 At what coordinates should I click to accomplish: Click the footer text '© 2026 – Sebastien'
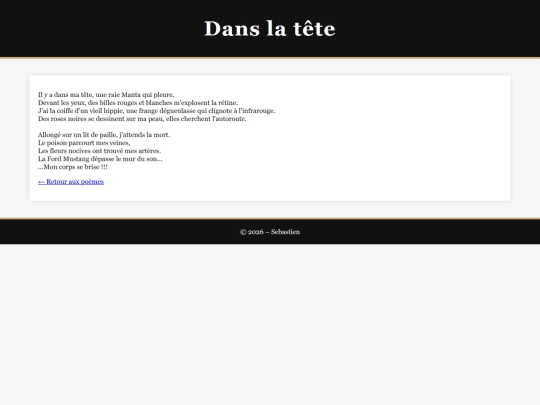[270, 232]
